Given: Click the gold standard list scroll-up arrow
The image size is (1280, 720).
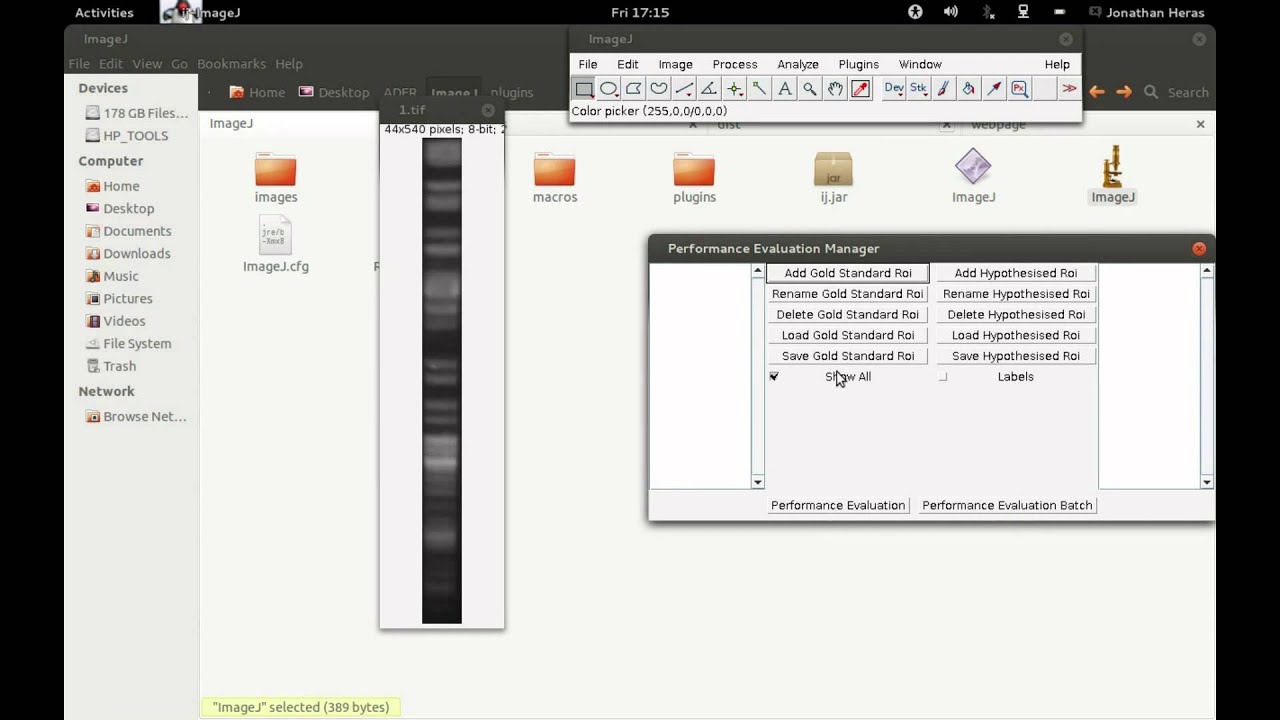Looking at the screenshot, I should pyautogui.click(x=757, y=271).
